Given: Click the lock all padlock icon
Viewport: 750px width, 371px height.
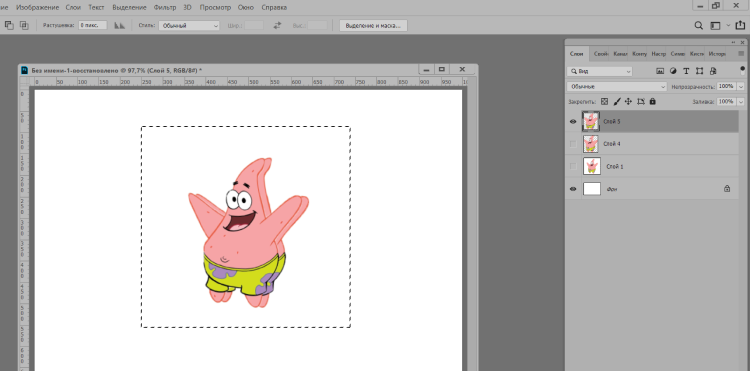Looking at the screenshot, I should coord(653,101).
